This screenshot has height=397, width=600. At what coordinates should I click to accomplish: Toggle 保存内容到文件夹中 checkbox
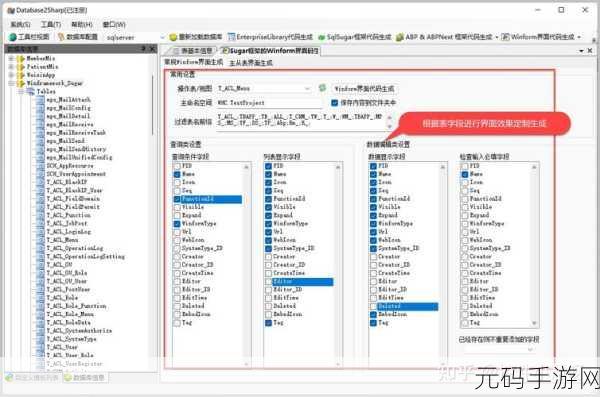(334, 103)
